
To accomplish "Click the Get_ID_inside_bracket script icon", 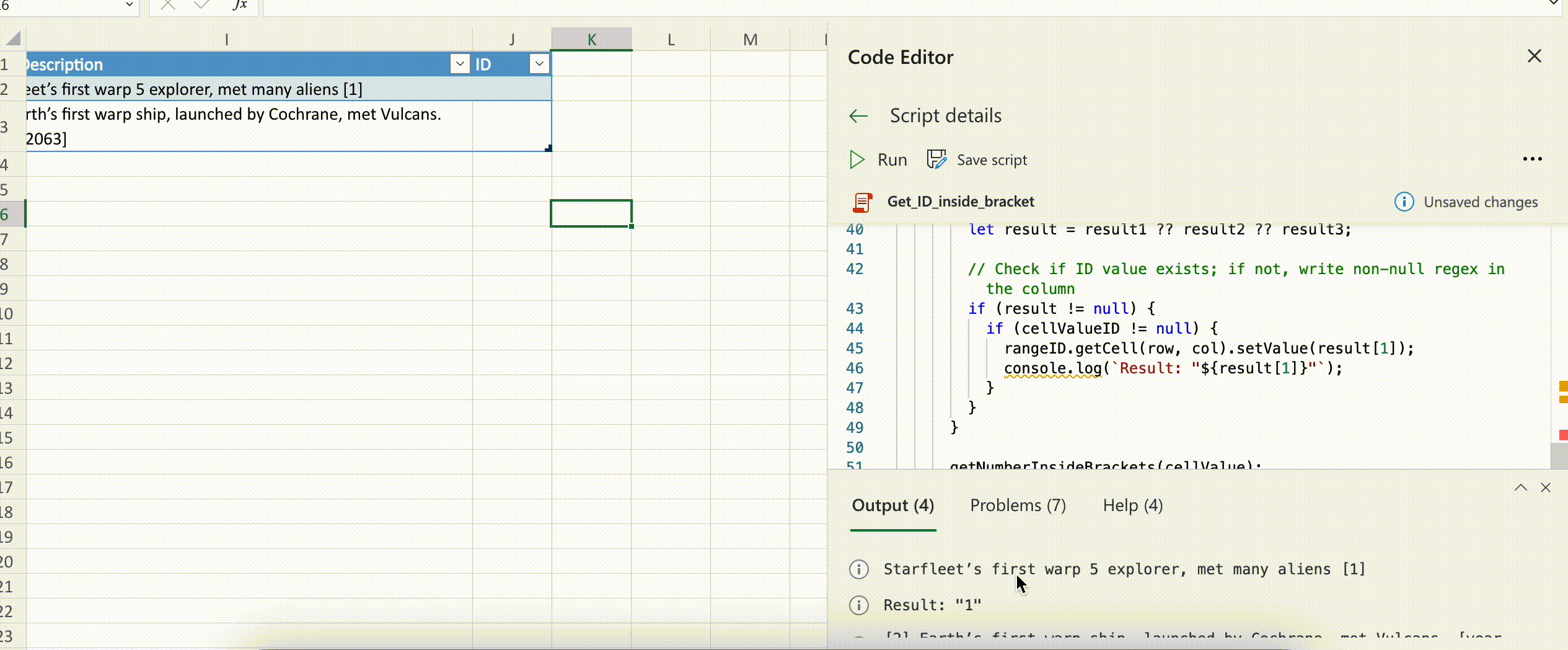I will click(x=861, y=202).
